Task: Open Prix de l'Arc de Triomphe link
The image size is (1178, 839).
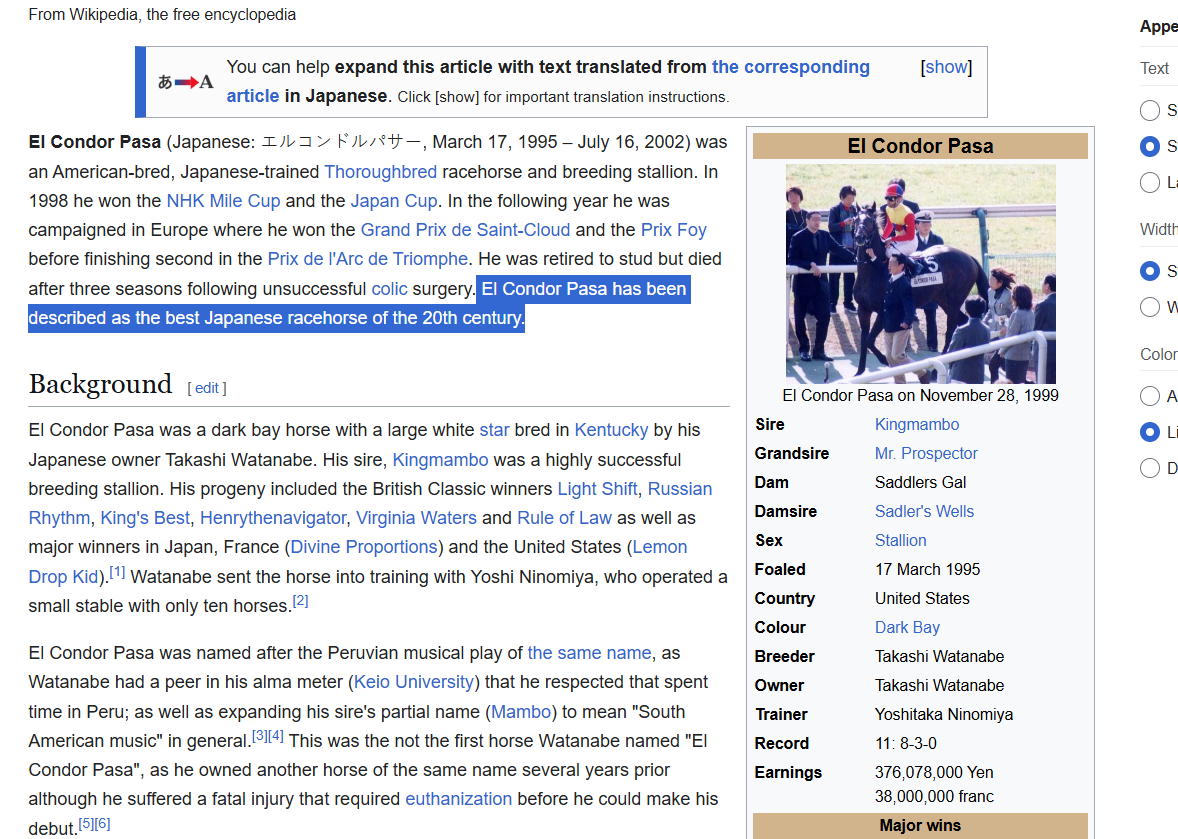Action: tap(367, 259)
